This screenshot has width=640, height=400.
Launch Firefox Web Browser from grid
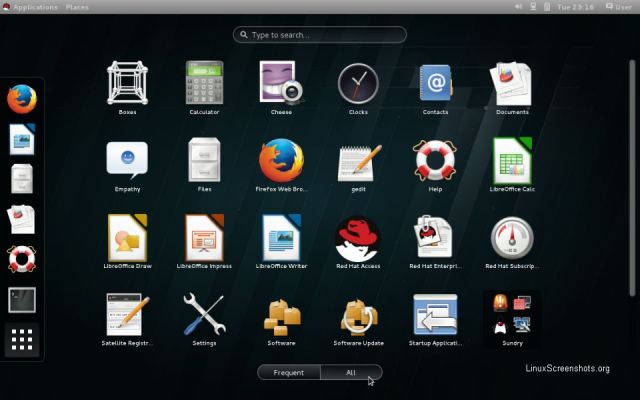point(281,160)
